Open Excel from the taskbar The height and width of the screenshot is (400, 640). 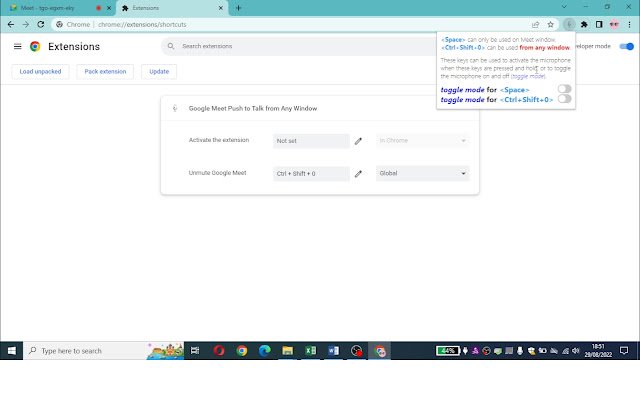[310, 351]
